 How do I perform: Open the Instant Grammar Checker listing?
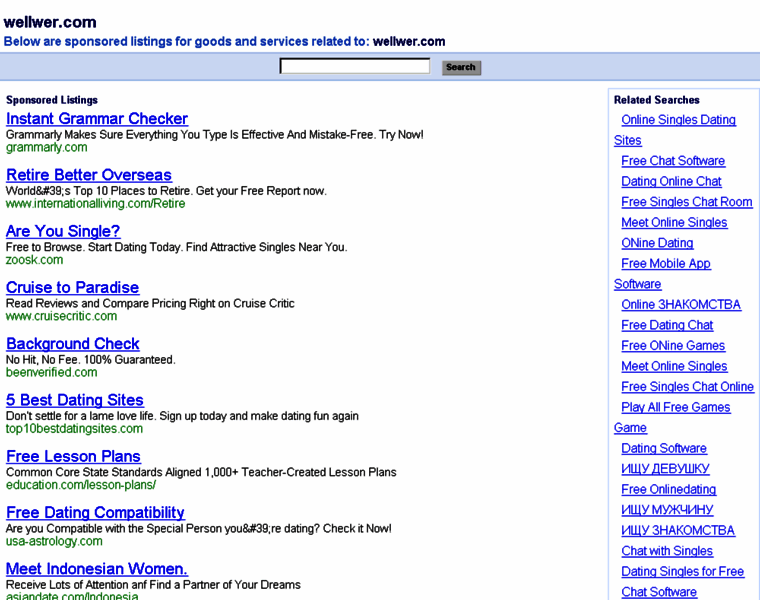(97, 119)
